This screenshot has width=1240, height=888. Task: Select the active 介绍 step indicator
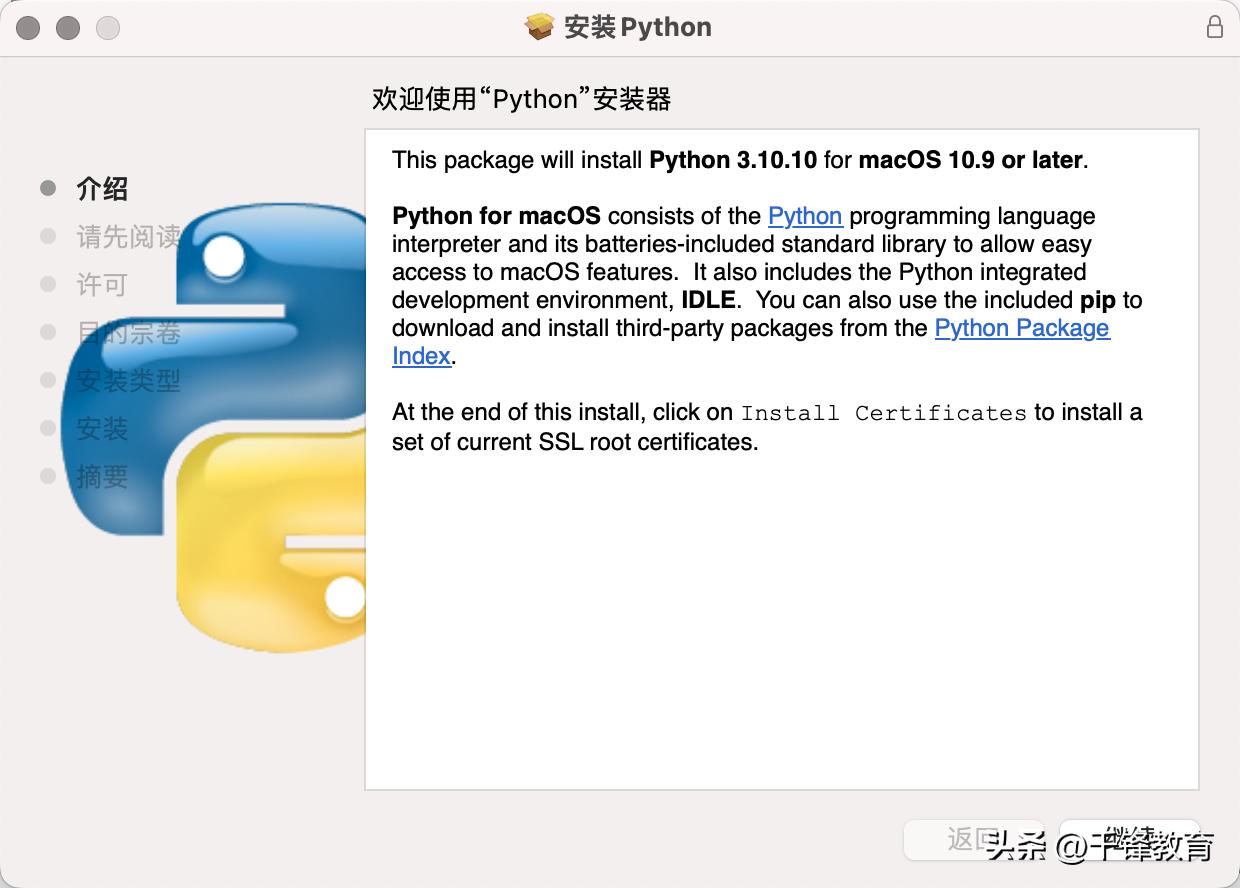point(99,188)
